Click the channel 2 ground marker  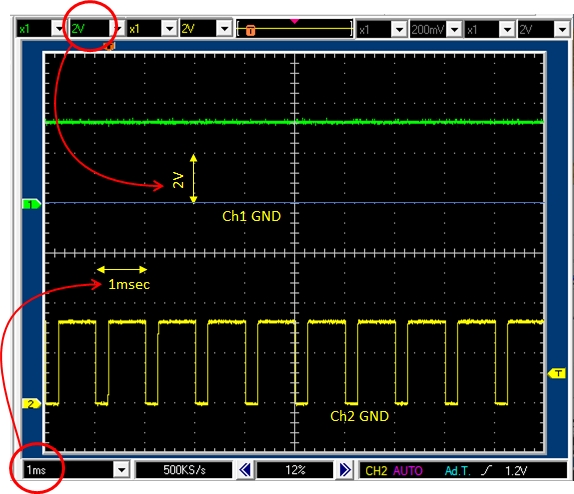point(31,404)
